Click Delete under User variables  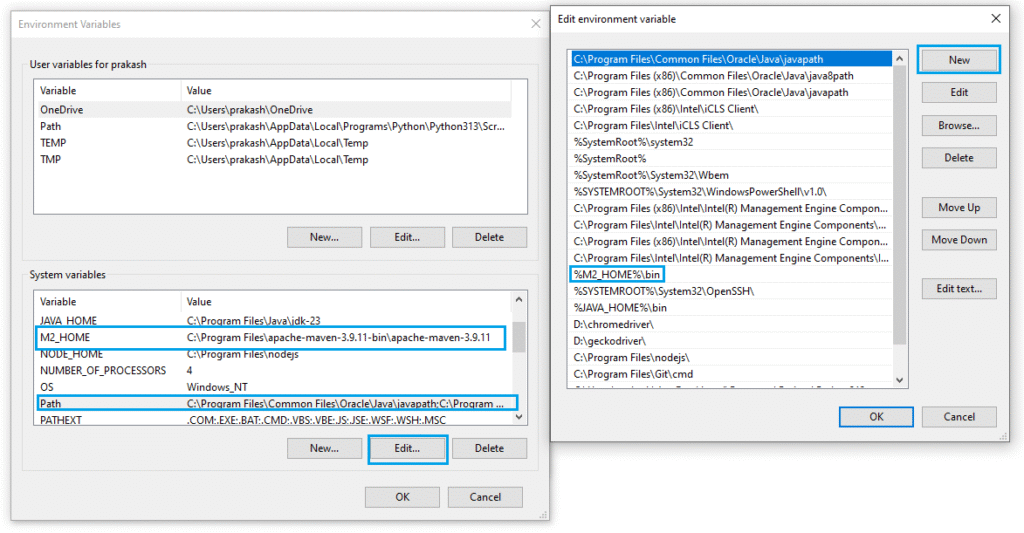pyautogui.click(x=489, y=237)
